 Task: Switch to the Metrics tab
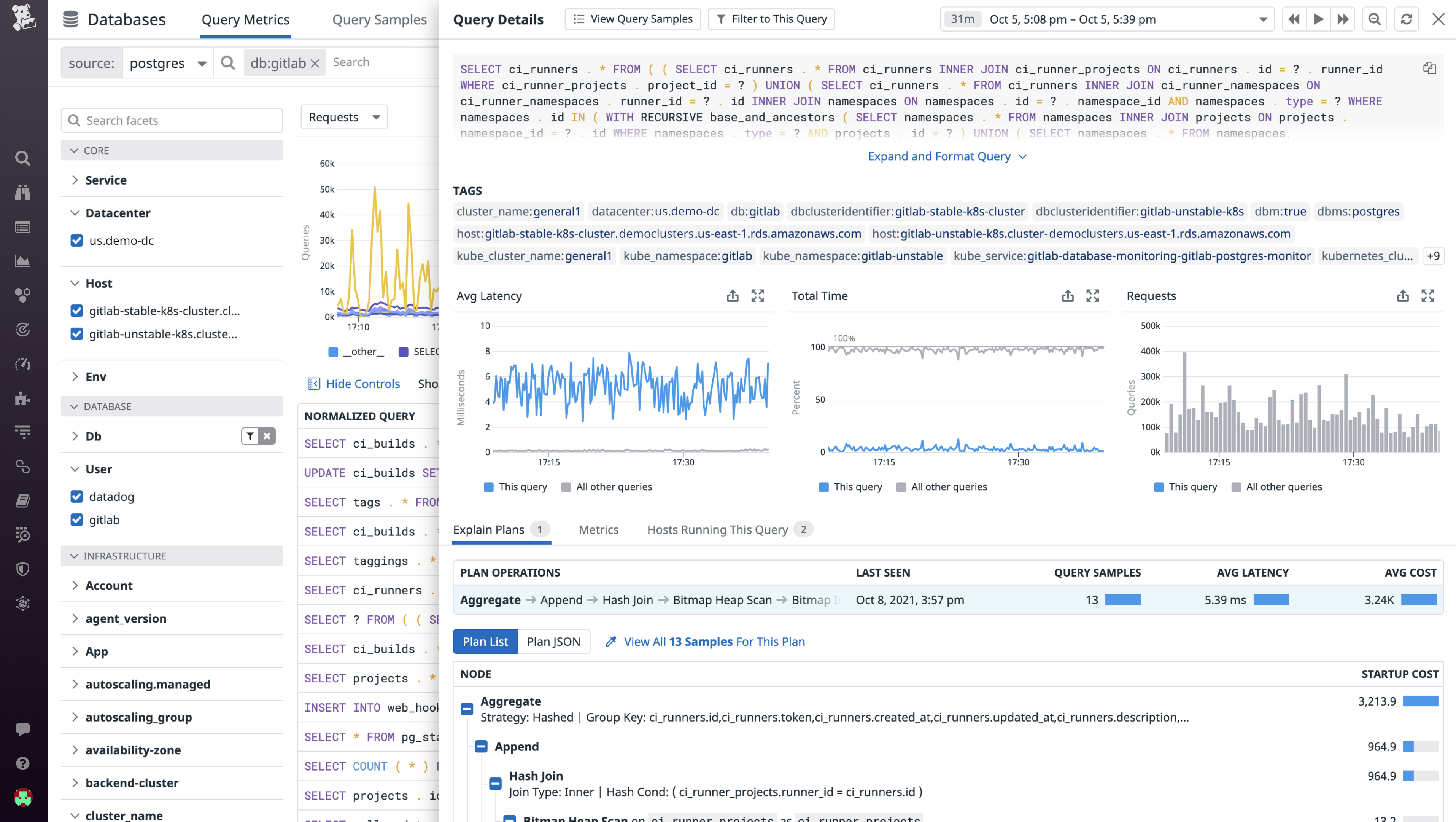(599, 530)
